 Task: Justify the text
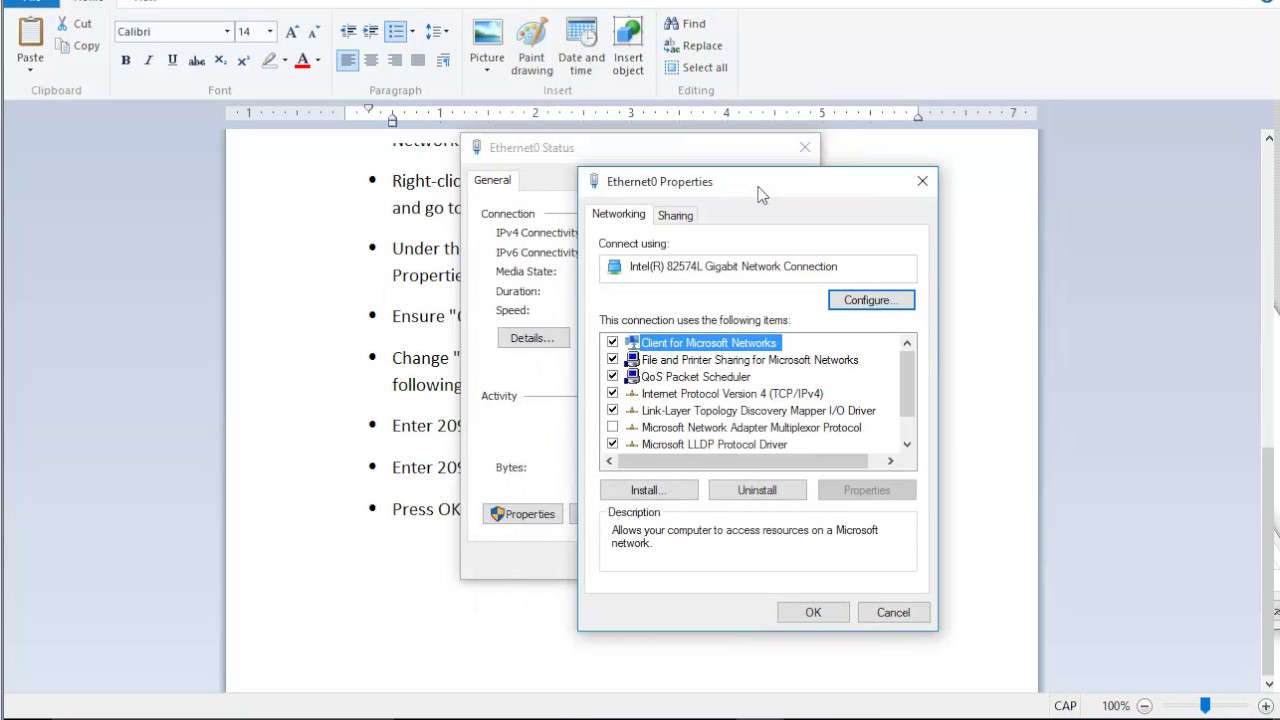point(418,61)
